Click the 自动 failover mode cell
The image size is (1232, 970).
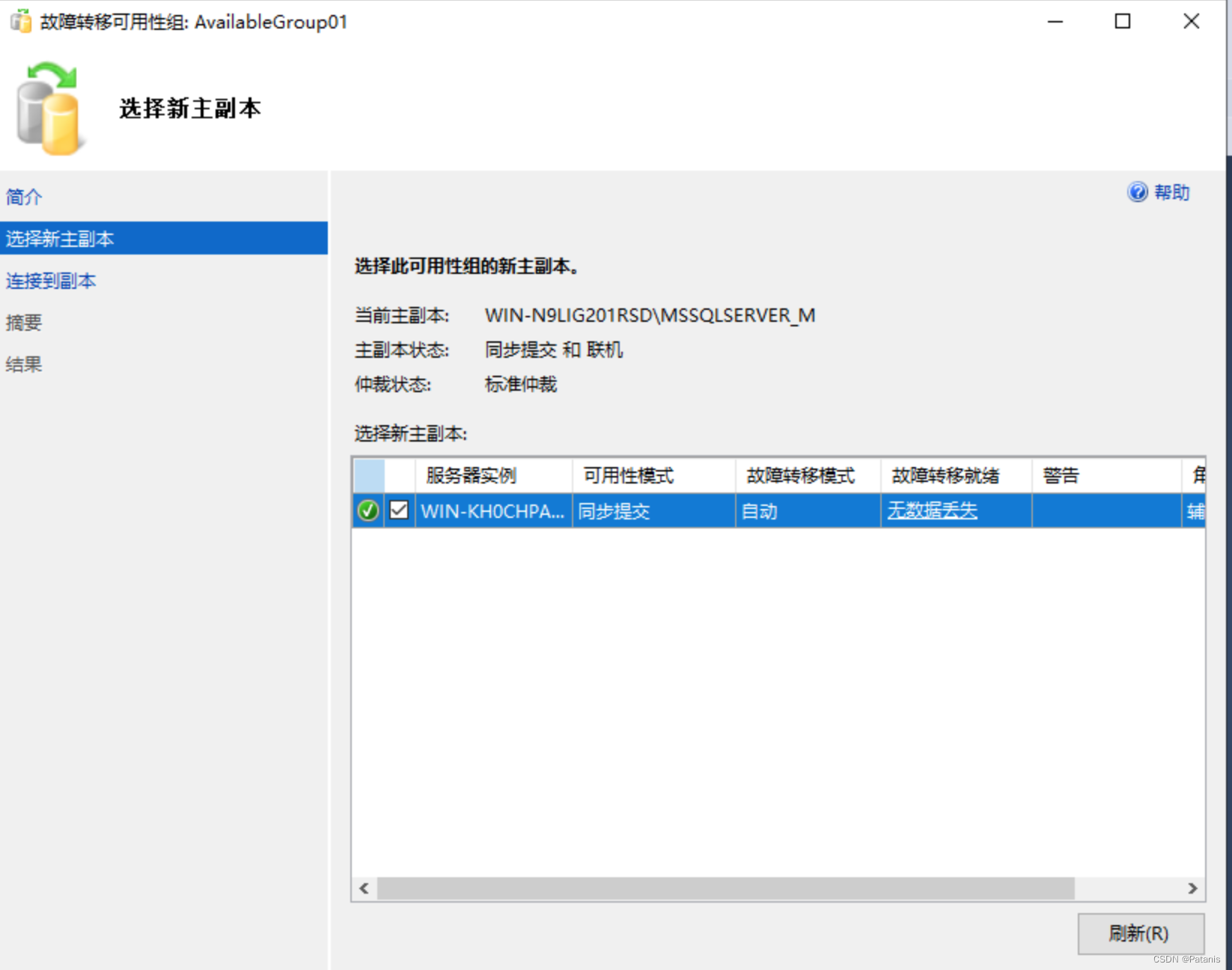pos(808,510)
